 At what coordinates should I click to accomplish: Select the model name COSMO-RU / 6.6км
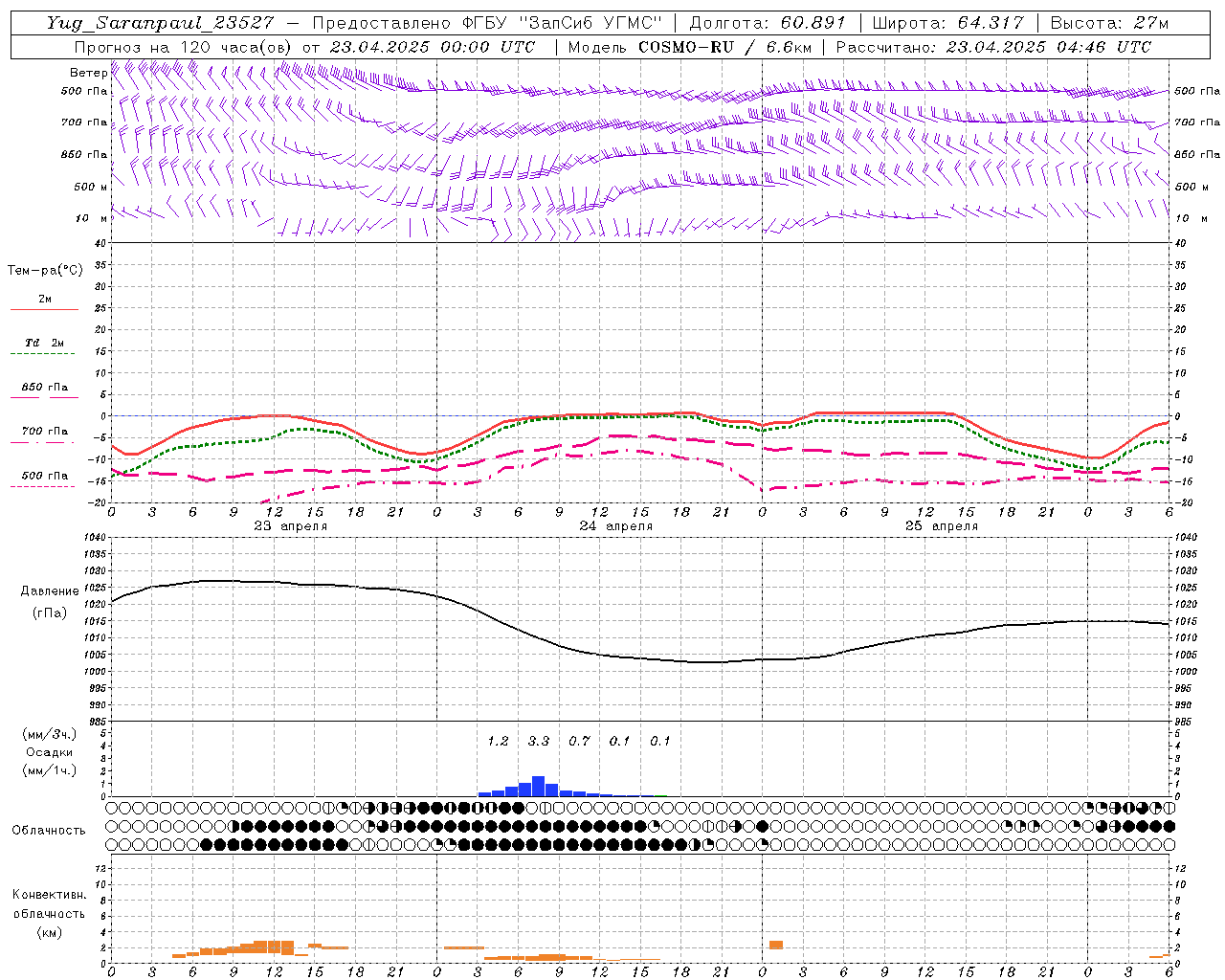click(725, 47)
